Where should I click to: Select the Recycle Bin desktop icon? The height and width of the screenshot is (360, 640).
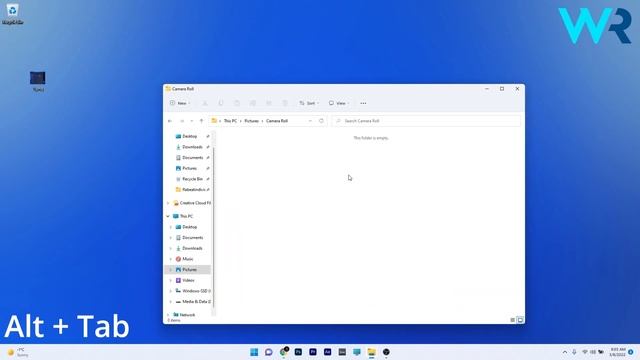[x=12, y=13]
